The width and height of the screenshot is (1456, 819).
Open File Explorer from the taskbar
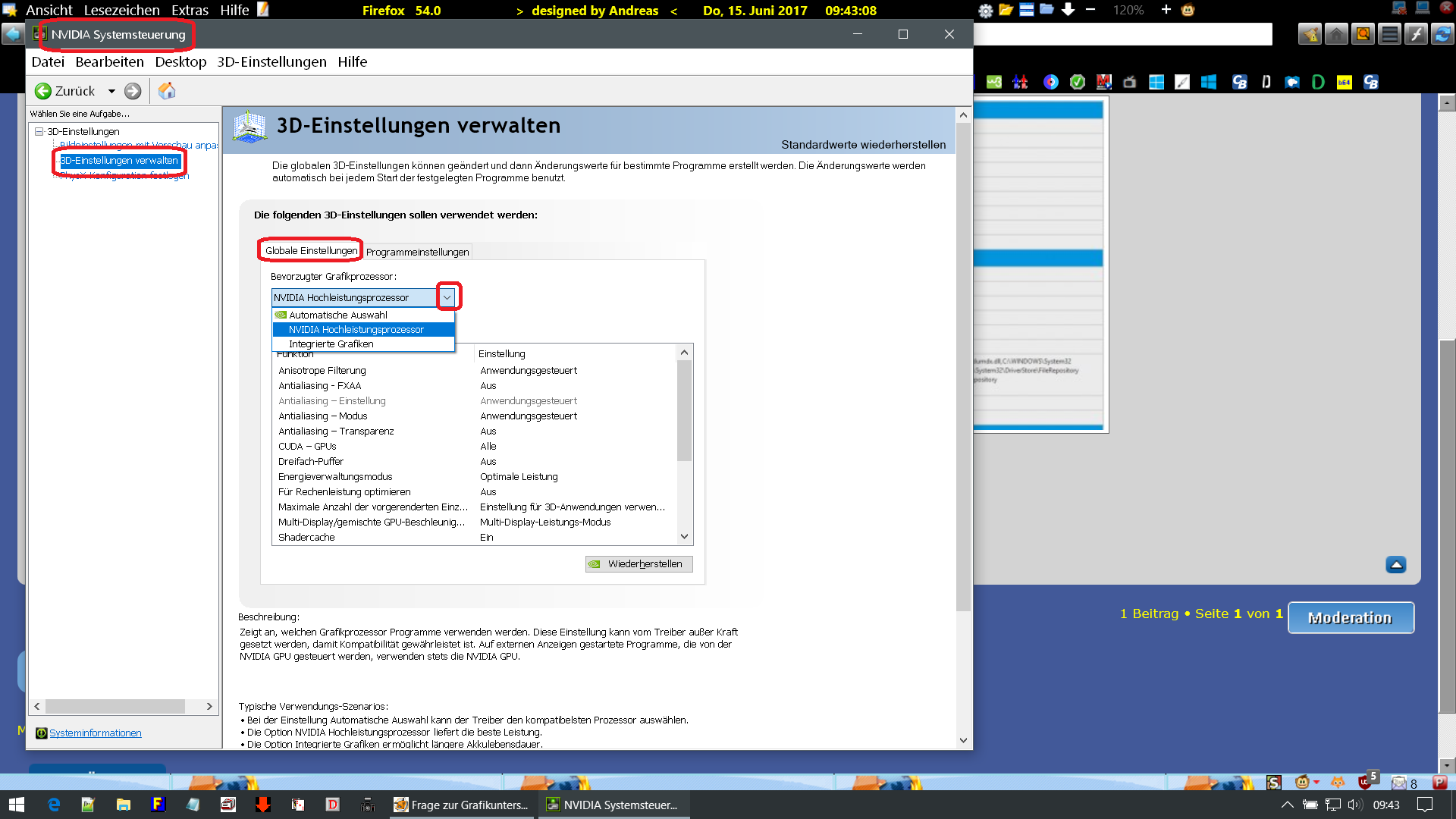point(123,805)
